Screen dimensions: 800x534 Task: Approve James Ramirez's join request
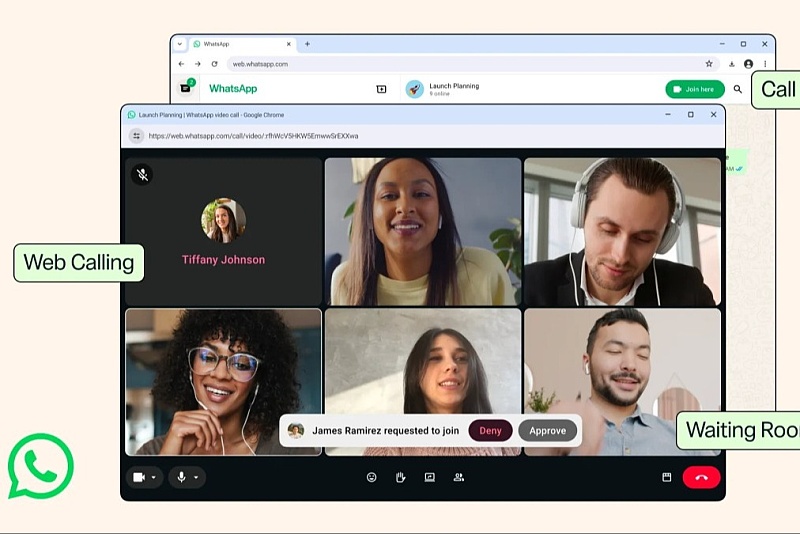click(547, 431)
